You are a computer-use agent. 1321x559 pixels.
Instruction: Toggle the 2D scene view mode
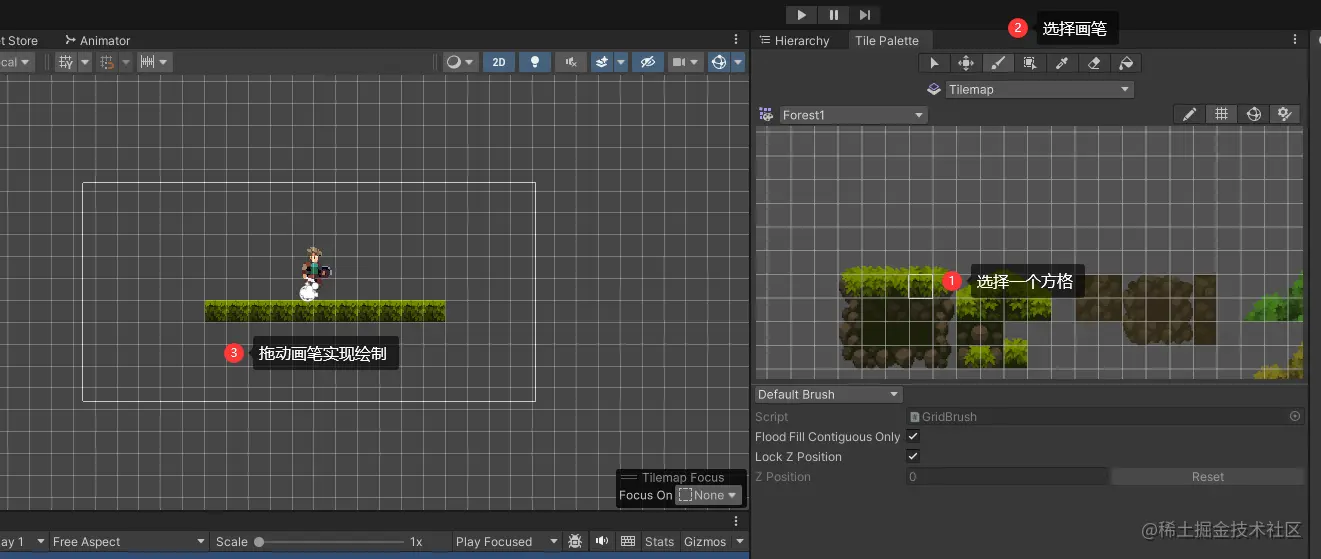point(498,62)
